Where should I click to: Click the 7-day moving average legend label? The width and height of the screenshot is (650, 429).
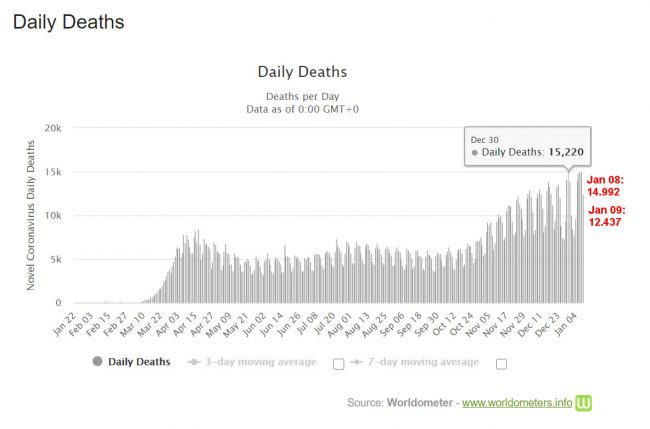424,361
